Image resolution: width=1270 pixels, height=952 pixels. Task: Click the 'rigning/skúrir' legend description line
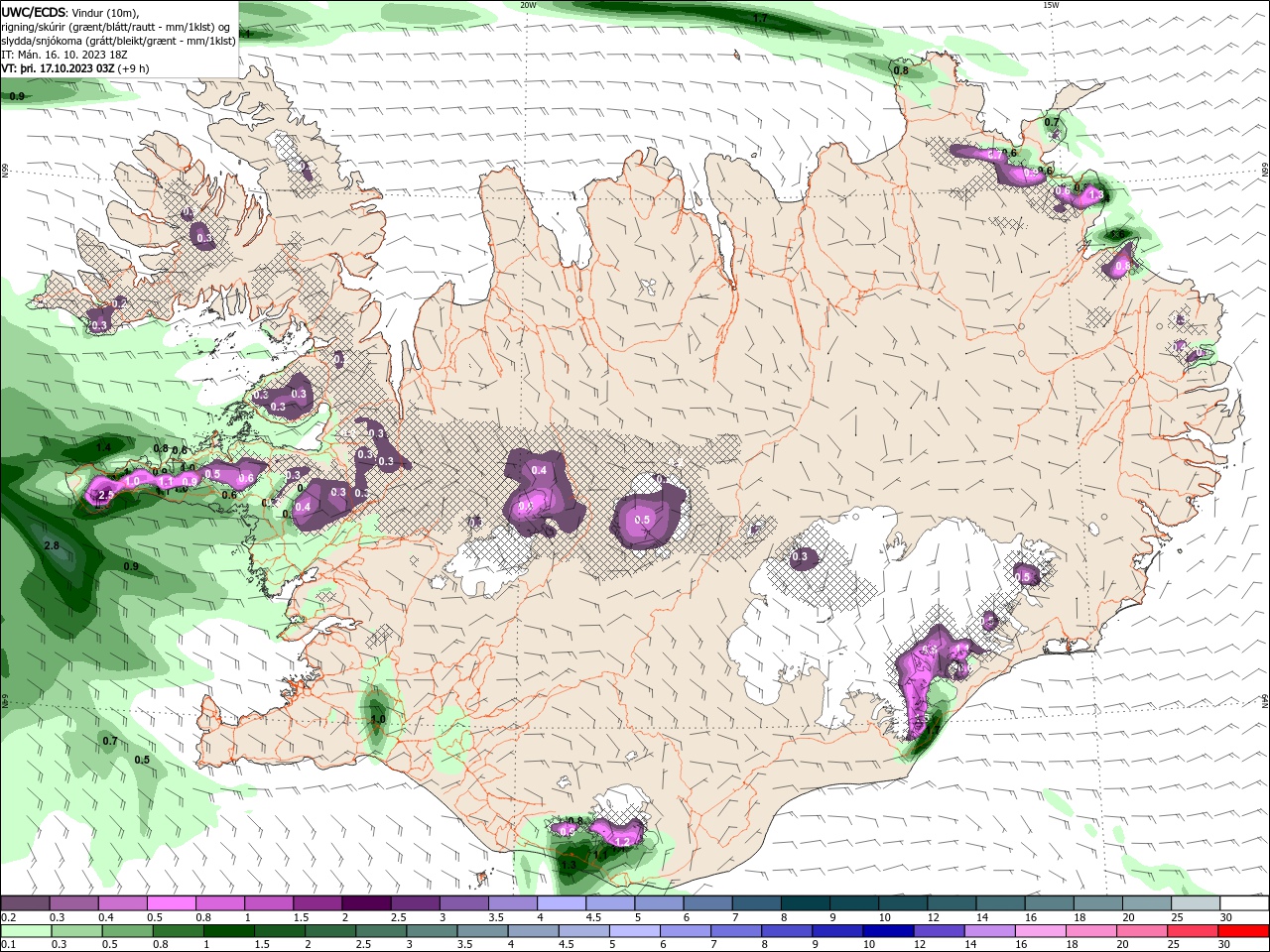point(116,27)
